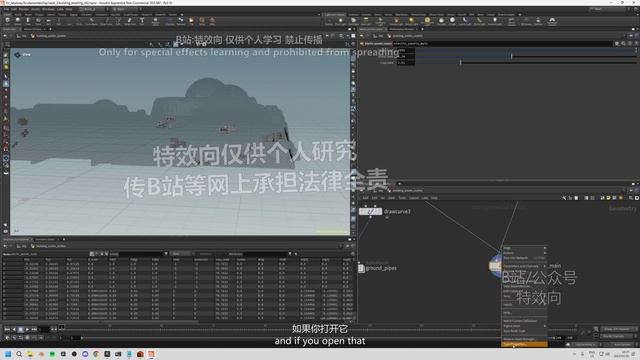This screenshot has width=640, height=360.
Task: Expand the Actions submenu
Action: click(x=524, y=253)
